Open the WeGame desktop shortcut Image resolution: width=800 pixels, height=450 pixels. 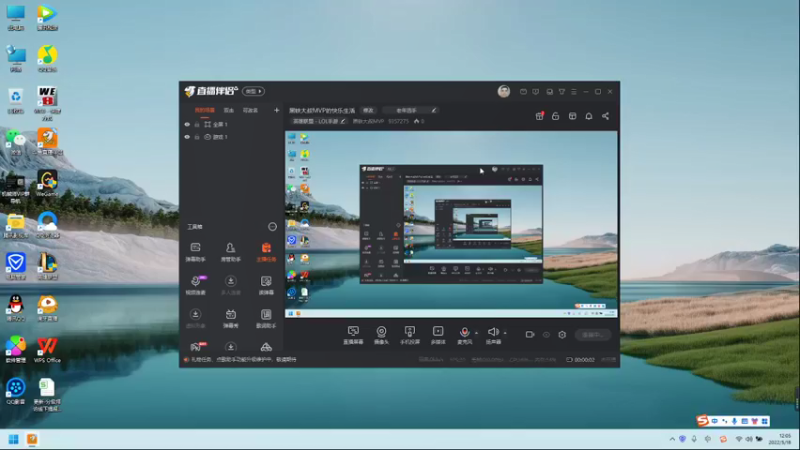click(47, 184)
